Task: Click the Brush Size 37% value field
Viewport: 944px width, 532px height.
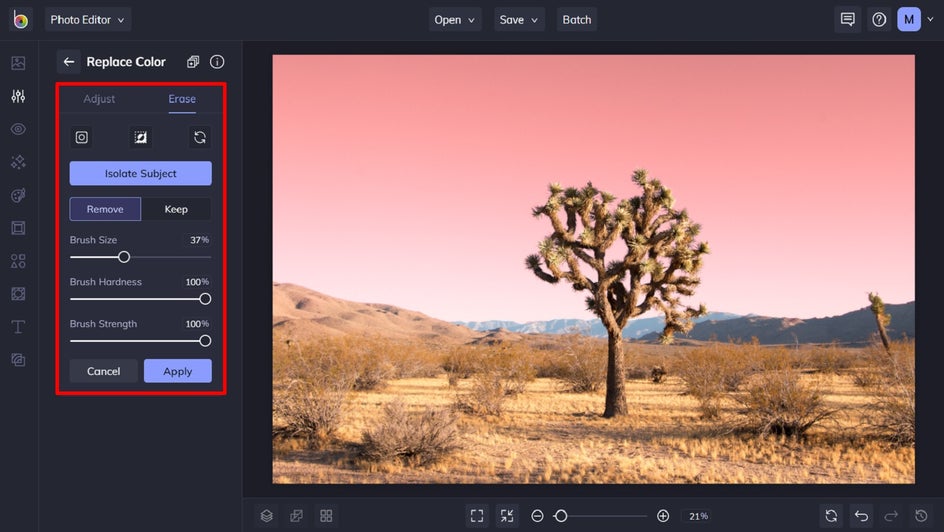Action: [198, 240]
